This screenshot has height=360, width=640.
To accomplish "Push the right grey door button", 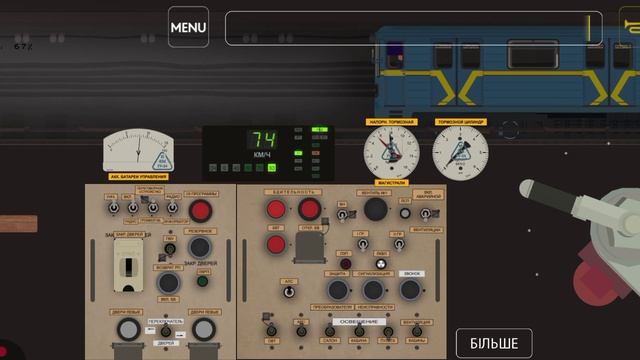I will click(x=204, y=329).
